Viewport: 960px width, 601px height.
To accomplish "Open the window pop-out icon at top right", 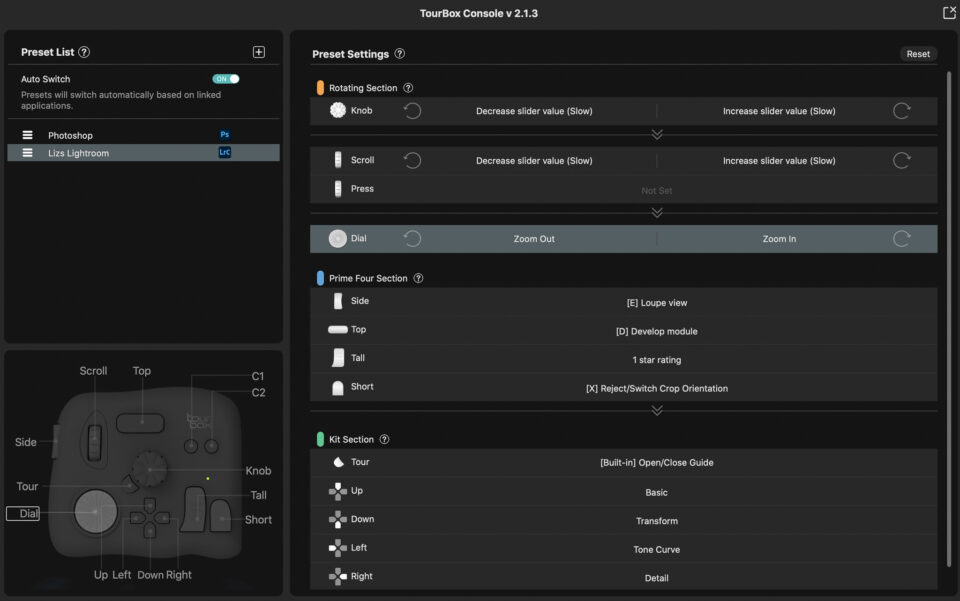I will click(x=949, y=13).
